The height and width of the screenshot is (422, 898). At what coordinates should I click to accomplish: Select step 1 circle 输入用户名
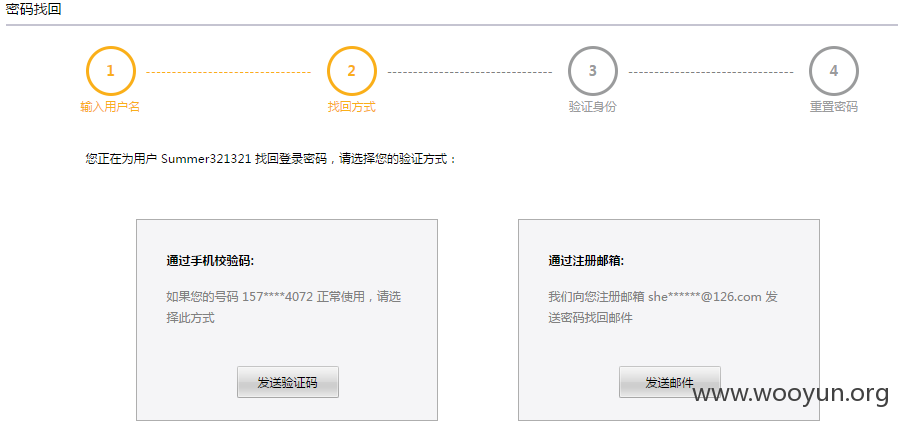pos(111,71)
